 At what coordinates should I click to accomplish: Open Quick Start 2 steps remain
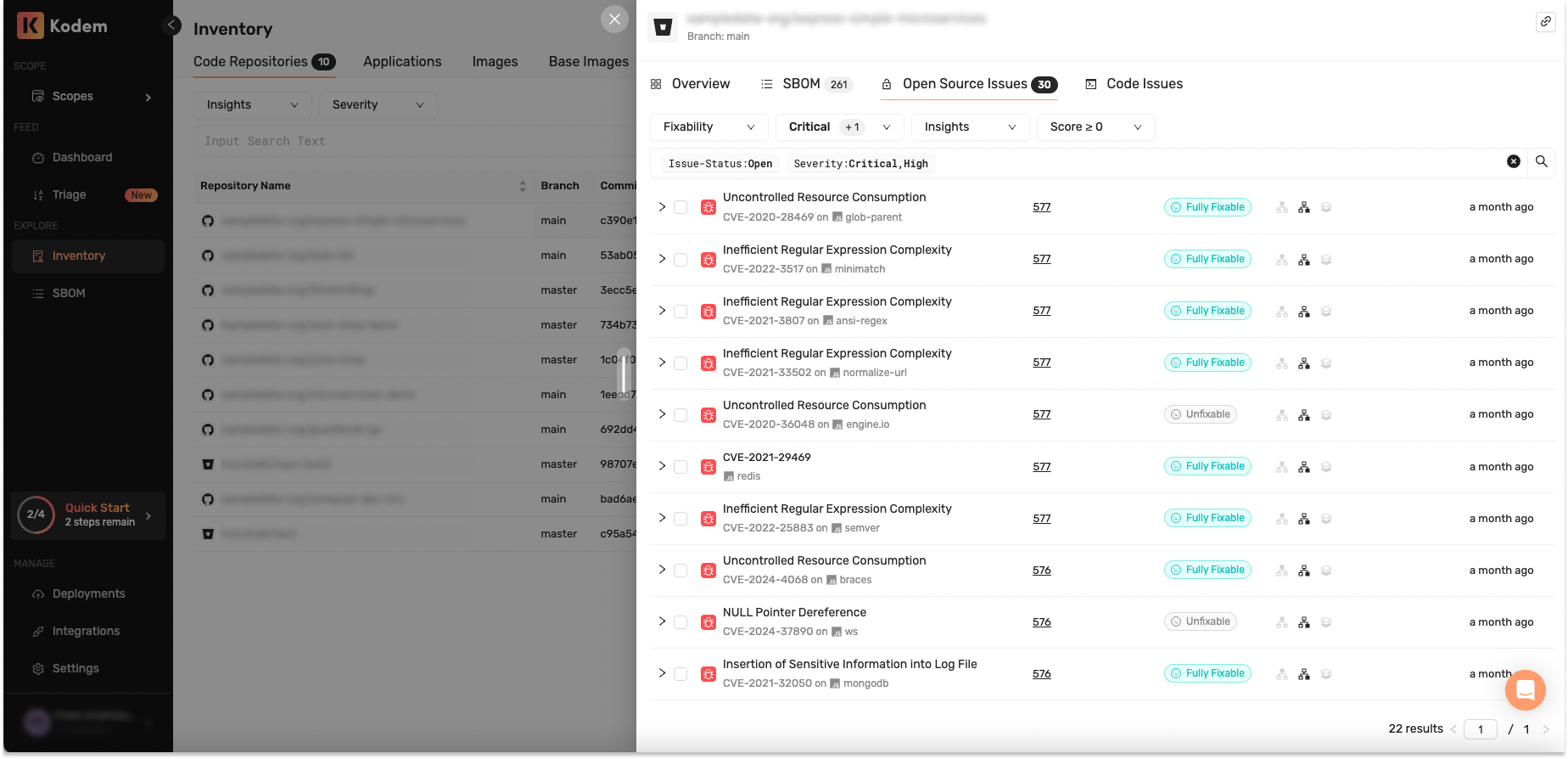point(88,514)
